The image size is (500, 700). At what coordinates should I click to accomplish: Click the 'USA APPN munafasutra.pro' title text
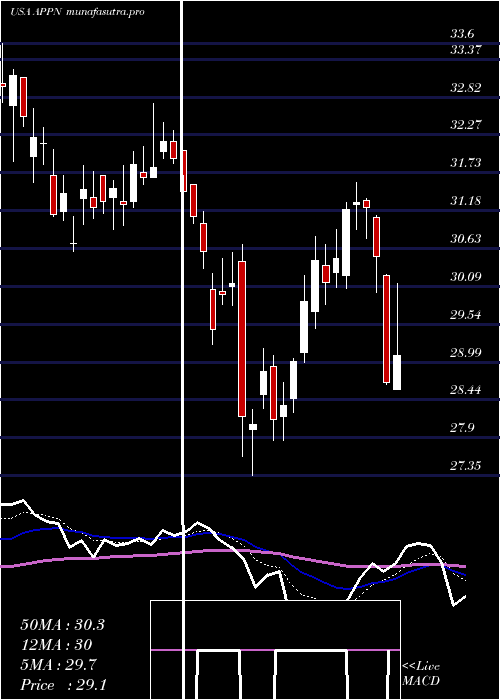click(x=77, y=12)
